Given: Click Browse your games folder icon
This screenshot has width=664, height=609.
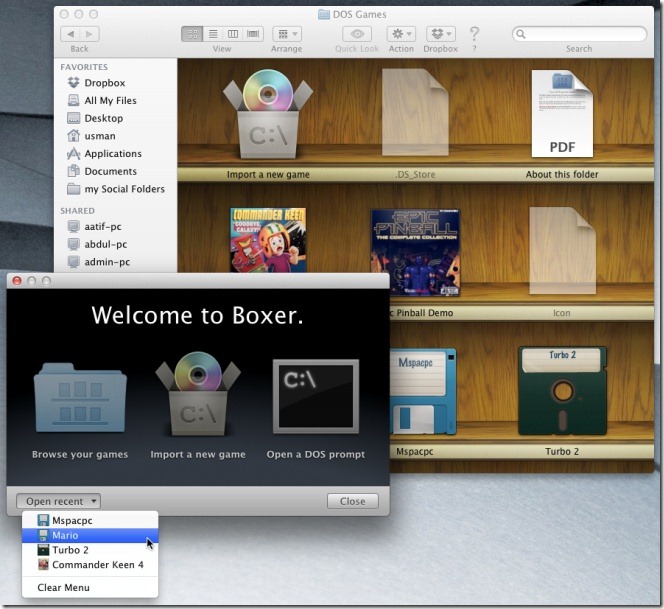Looking at the screenshot, I should click(x=80, y=398).
